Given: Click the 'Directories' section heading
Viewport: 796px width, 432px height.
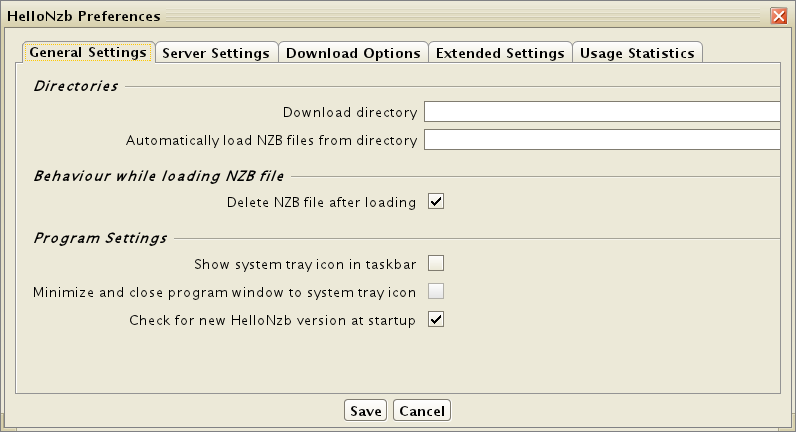Looking at the screenshot, I should click(x=76, y=86).
